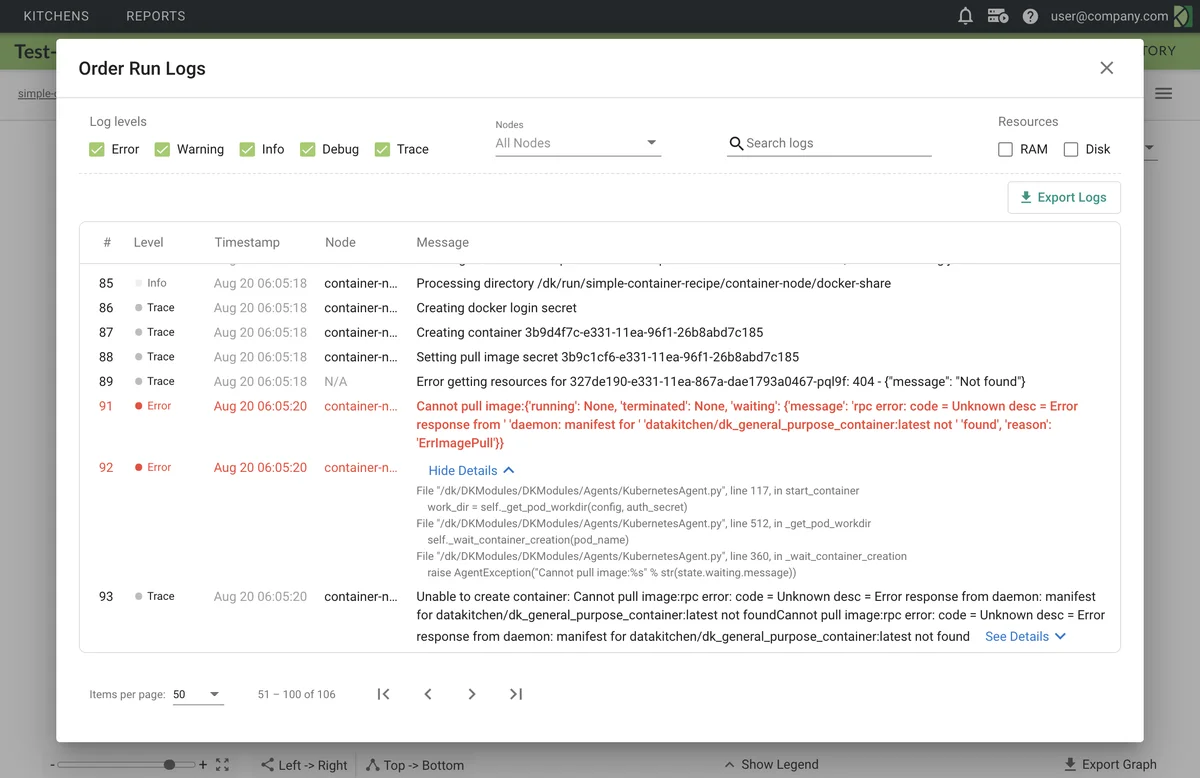The width and height of the screenshot is (1200, 778).
Task: Open the help icon in the top bar
Action: click(x=1030, y=16)
